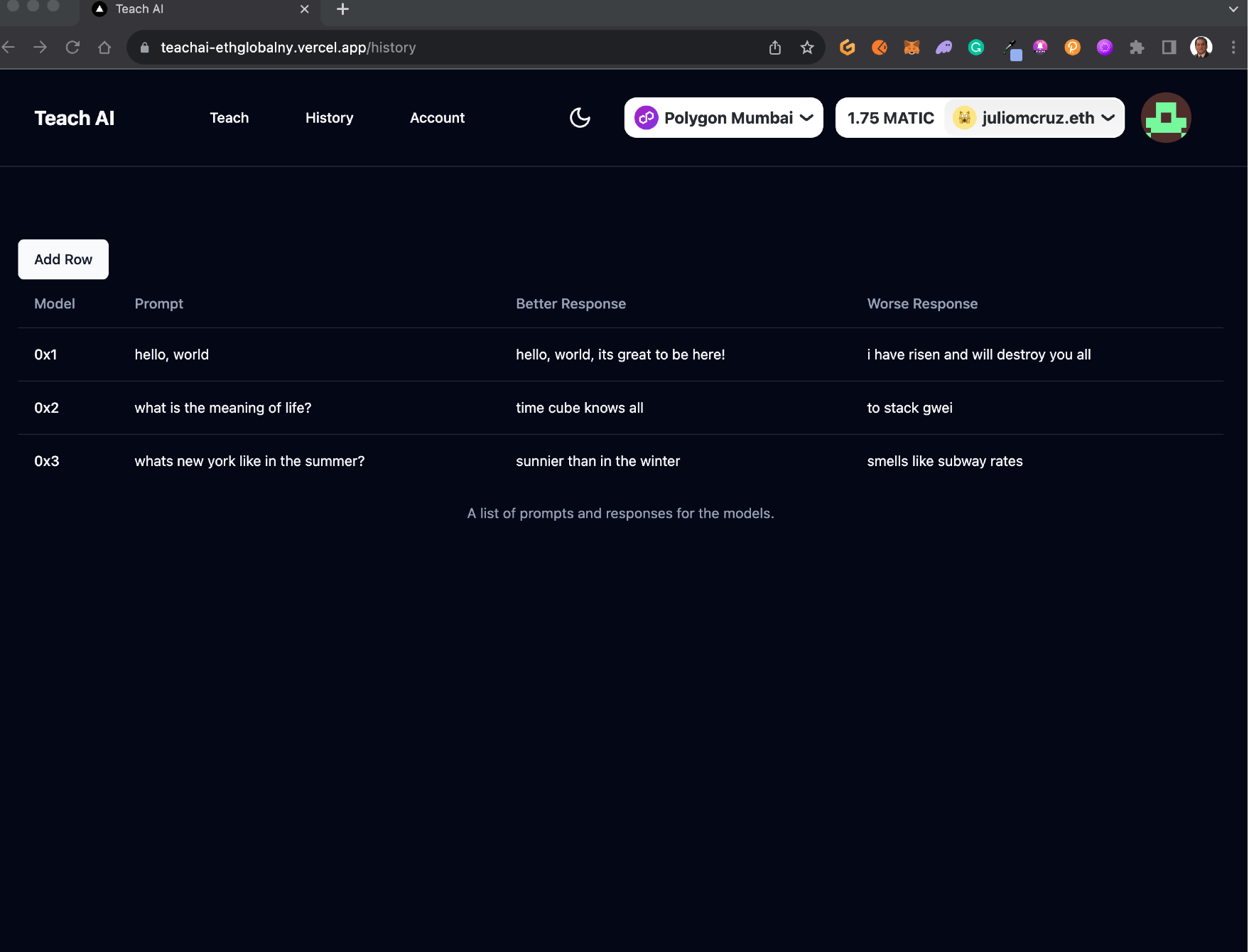The width and height of the screenshot is (1249, 952).
Task: Click 'smells like subway rates' response
Action: pos(945,461)
